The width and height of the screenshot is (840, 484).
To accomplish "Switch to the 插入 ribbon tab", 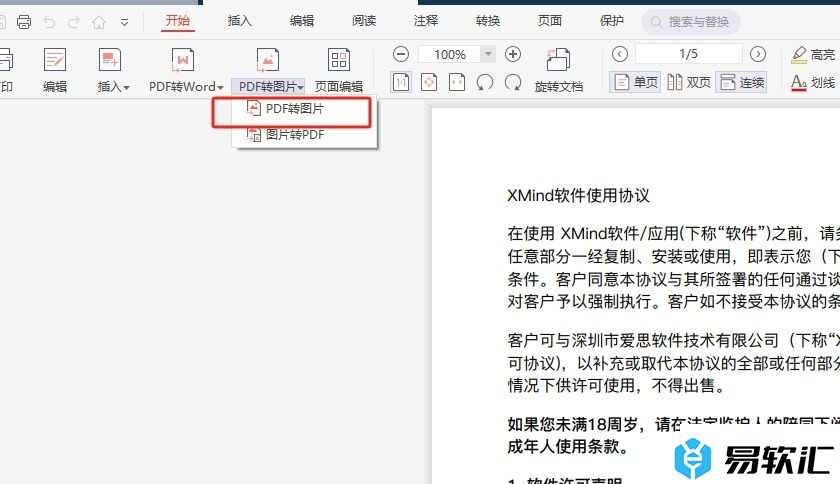I will pos(239,21).
